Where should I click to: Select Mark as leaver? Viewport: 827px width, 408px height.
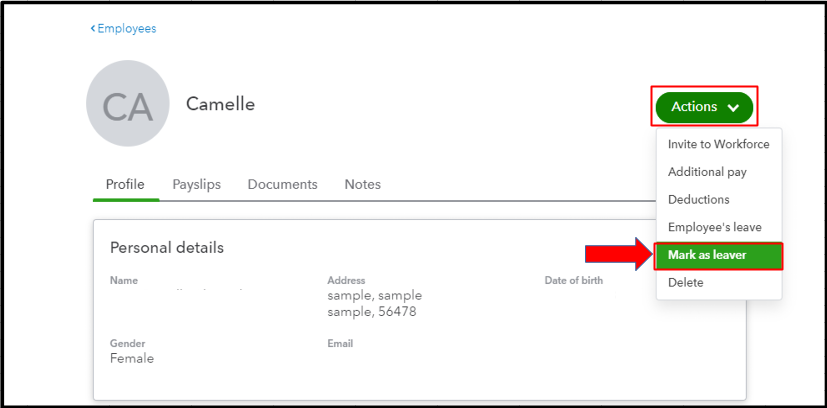coord(718,256)
